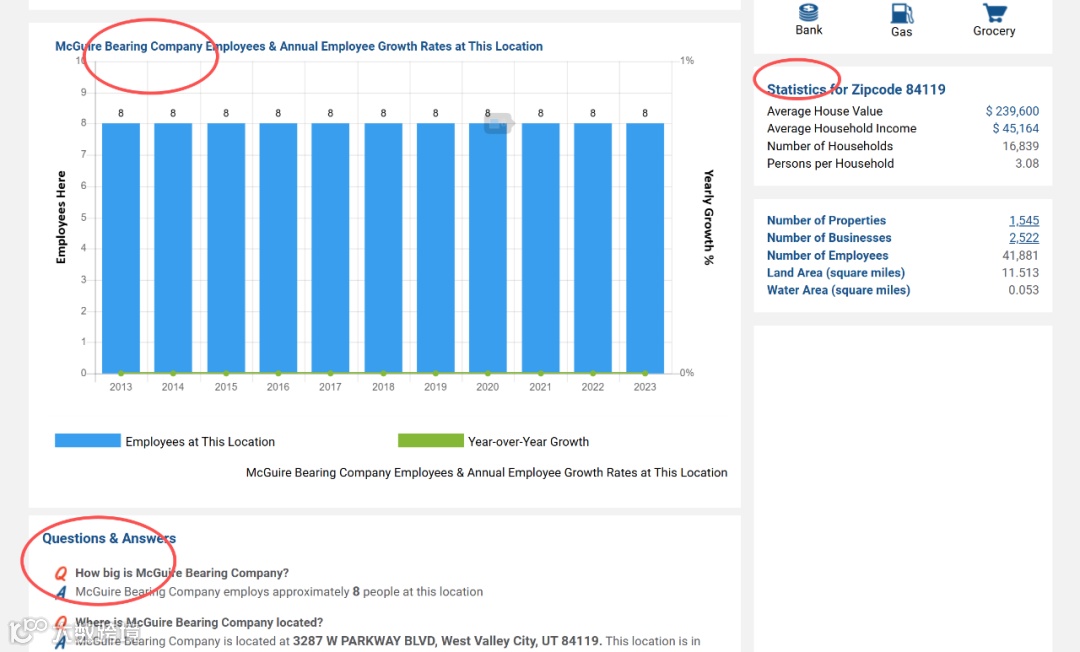The height and width of the screenshot is (652, 1080).
Task: Click the Gas pump icon
Action: click(x=901, y=13)
